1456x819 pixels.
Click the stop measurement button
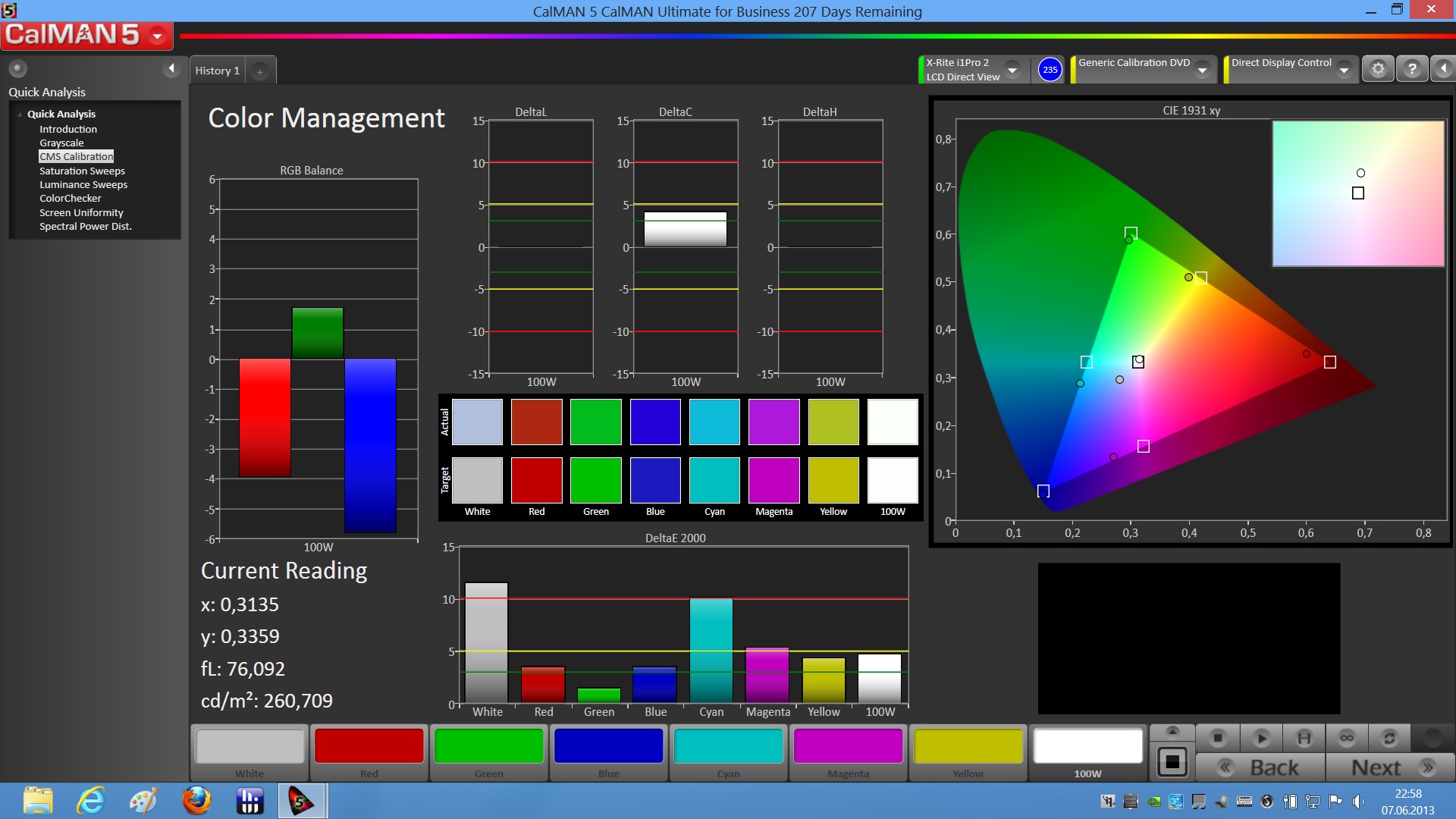coord(1218,737)
